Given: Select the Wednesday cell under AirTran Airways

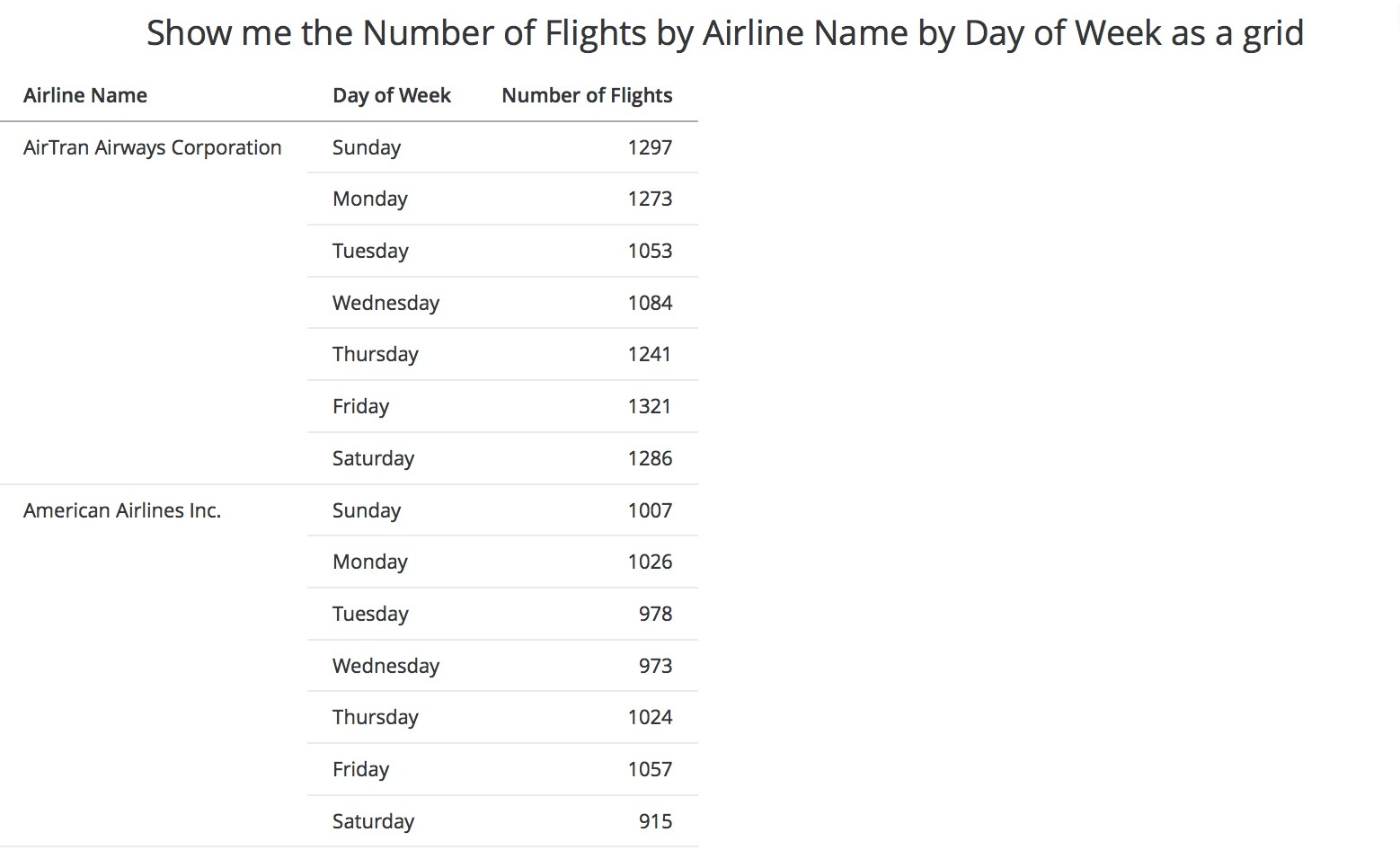Looking at the screenshot, I should pyautogui.click(x=385, y=303).
